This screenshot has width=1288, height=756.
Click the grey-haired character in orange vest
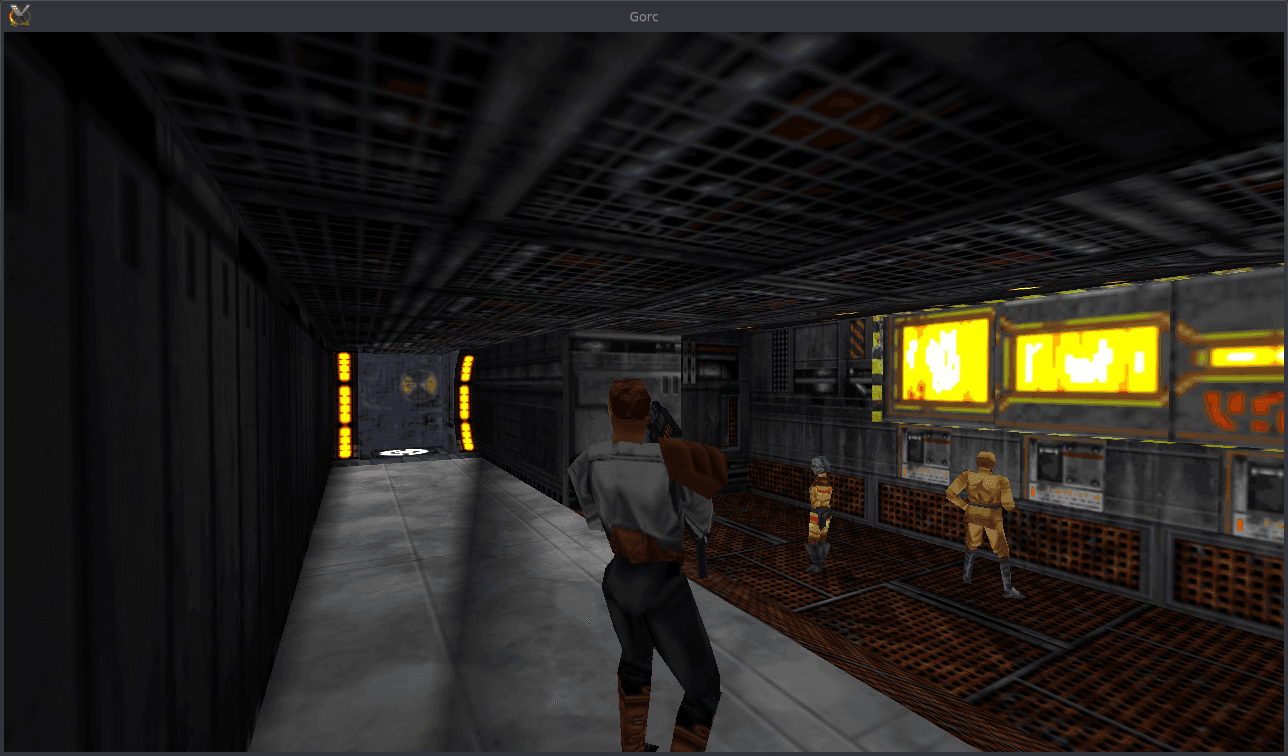(x=820, y=513)
